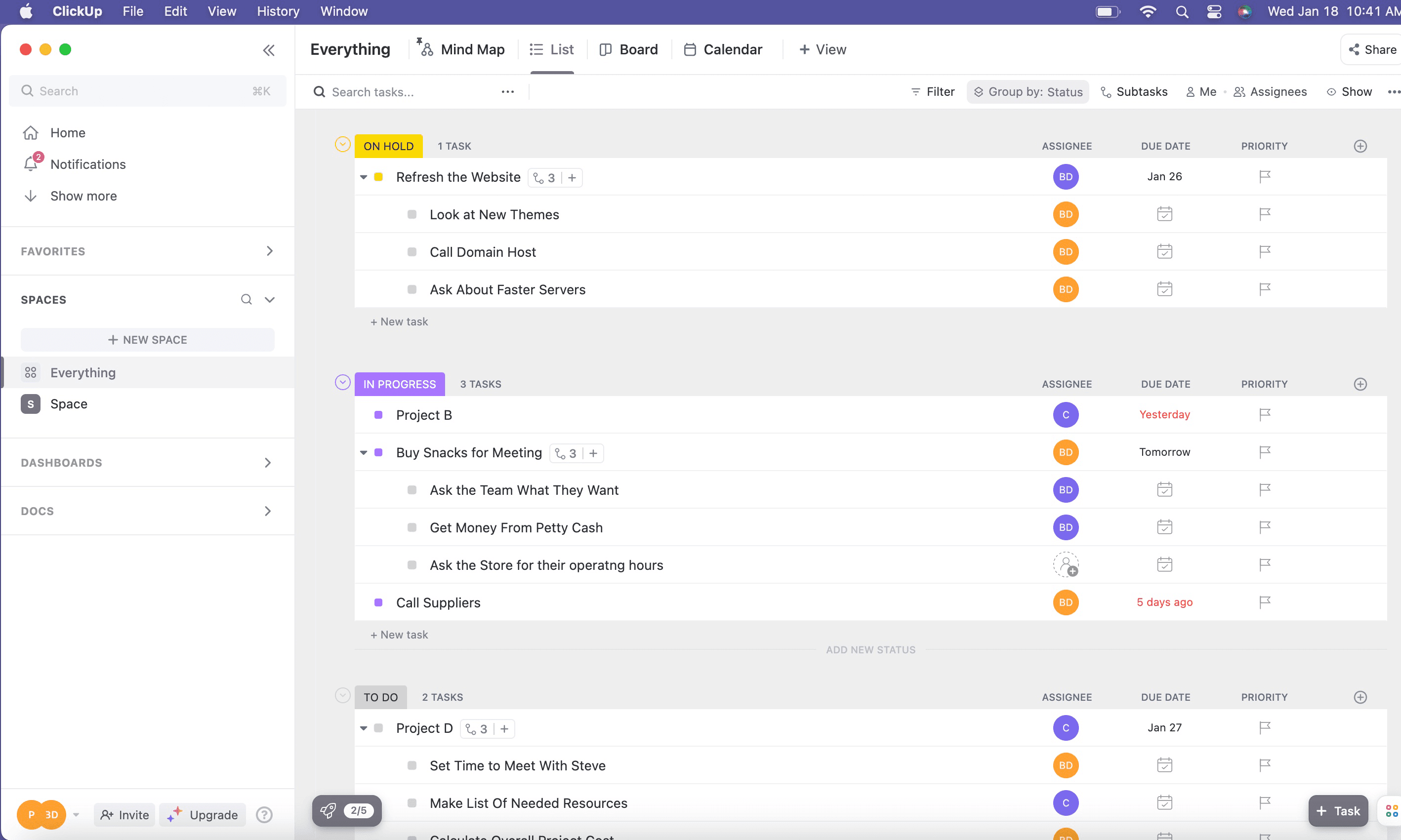This screenshot has width=1401, height=840.
Task: Click BD assignee avatar for Call Suppliers
Action: tap(1066, 602)
